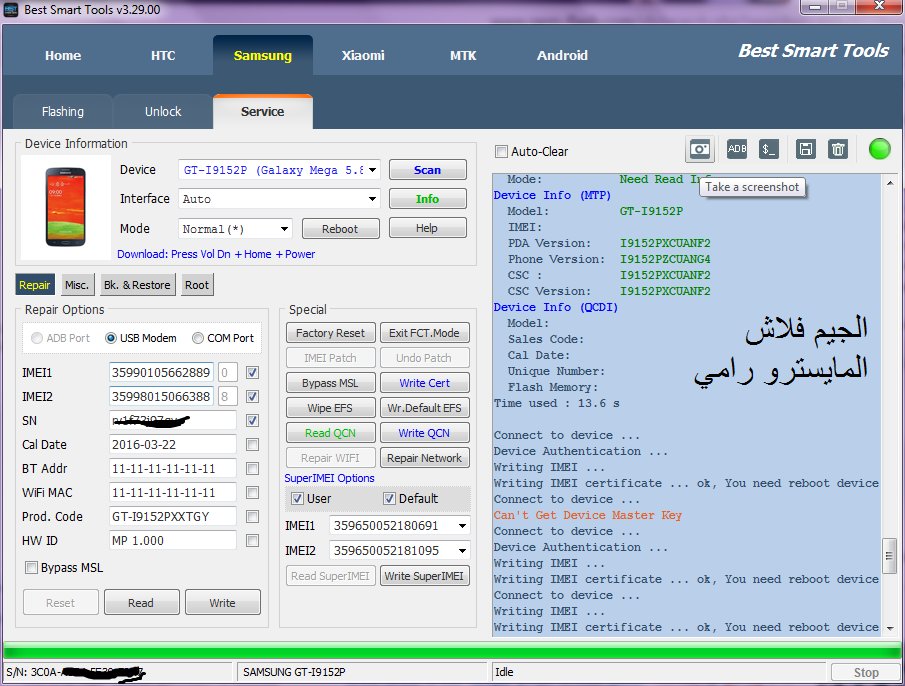Click the Help button
The height and width of the screenshot is (686, 905).
pos(428,228)
